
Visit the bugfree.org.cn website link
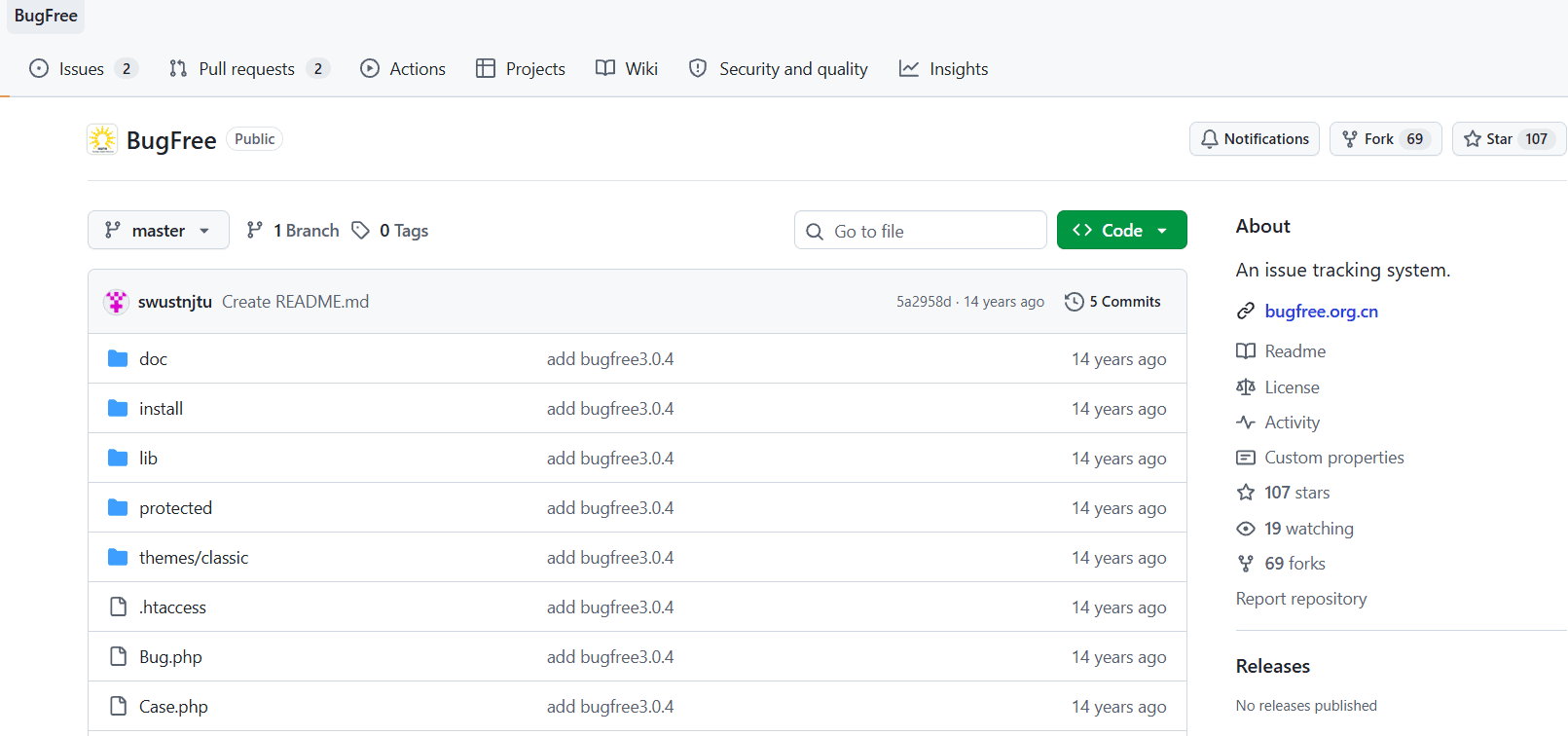(x=1321, y=312)
